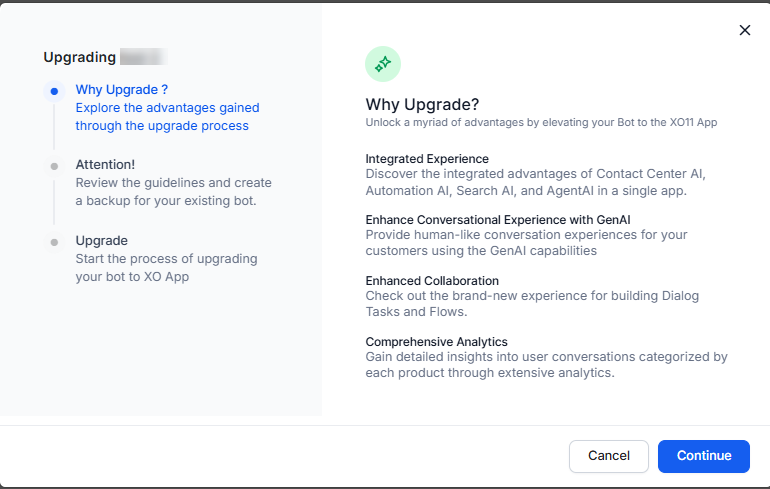Click the active blue step indicator dot
Image resolution: width=770 pixels, height=489 pixels.
54,91
